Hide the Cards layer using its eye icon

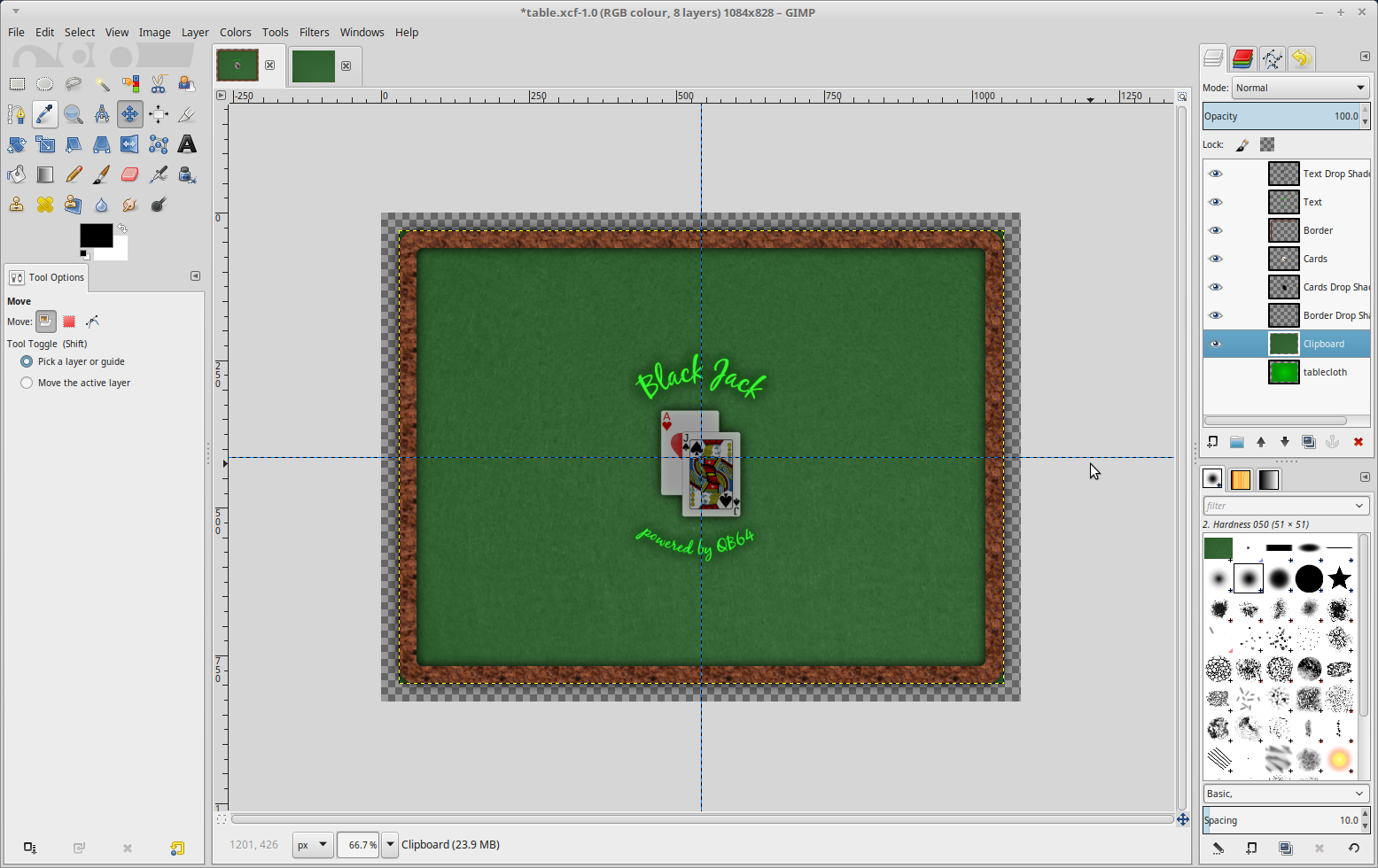[x=1216, y=259]
